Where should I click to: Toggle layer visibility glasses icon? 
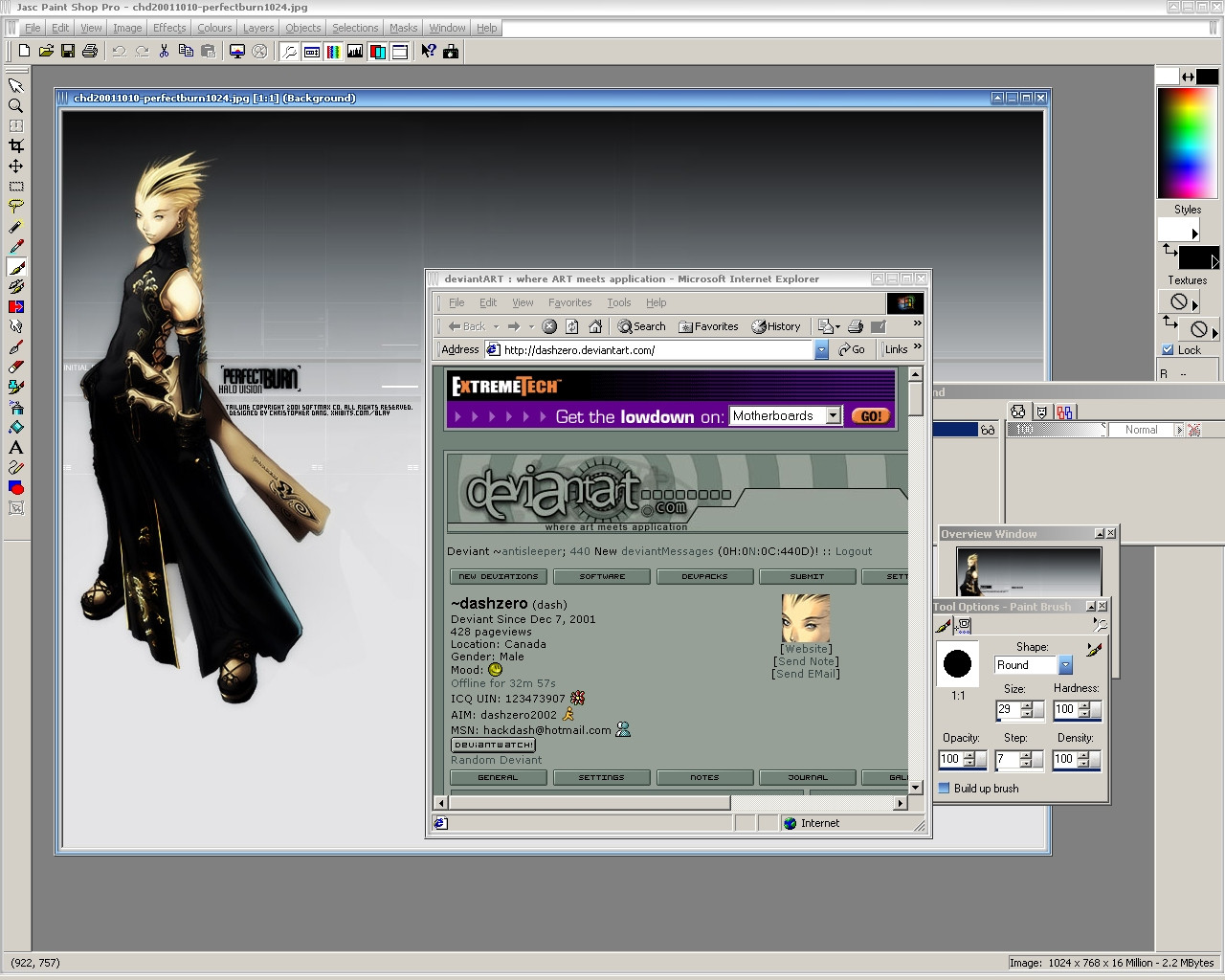(x=988, y=430)
